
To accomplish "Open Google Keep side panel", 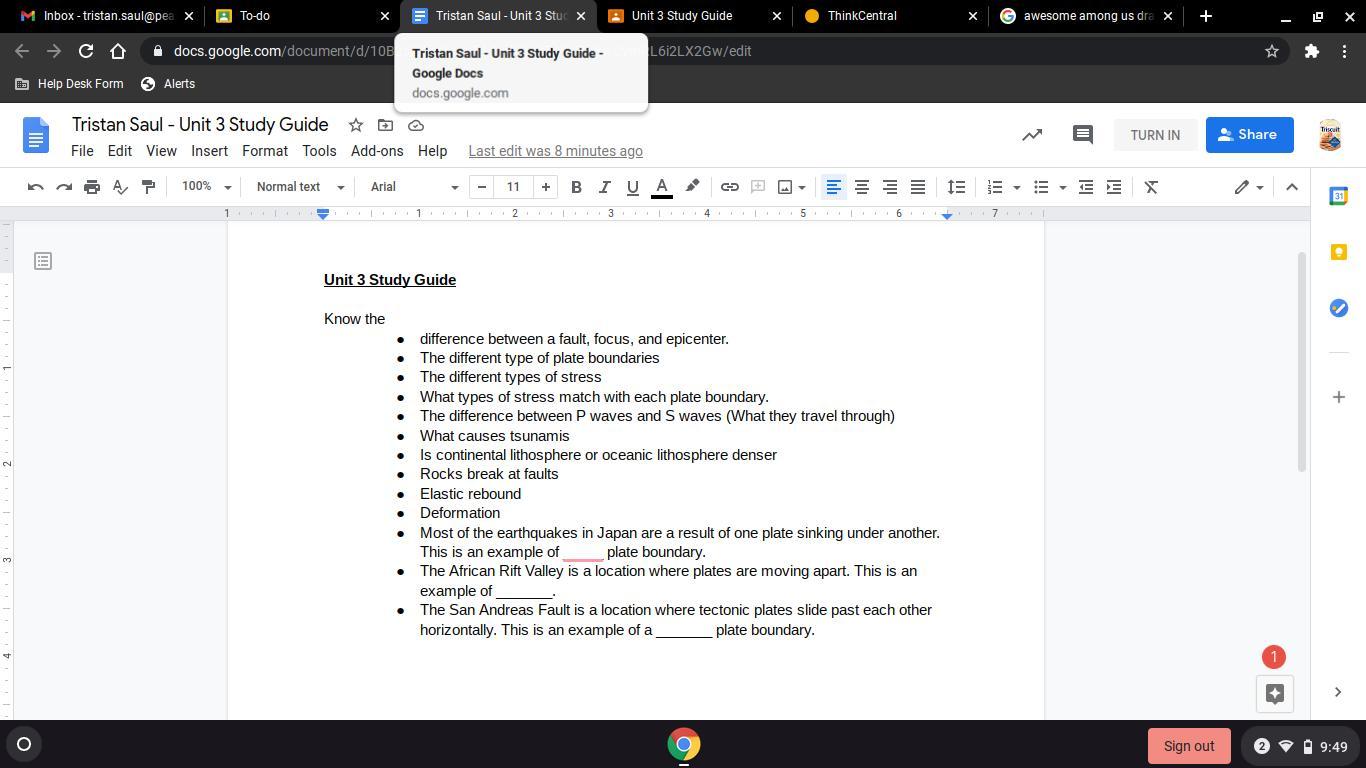I will [1339, 252].
